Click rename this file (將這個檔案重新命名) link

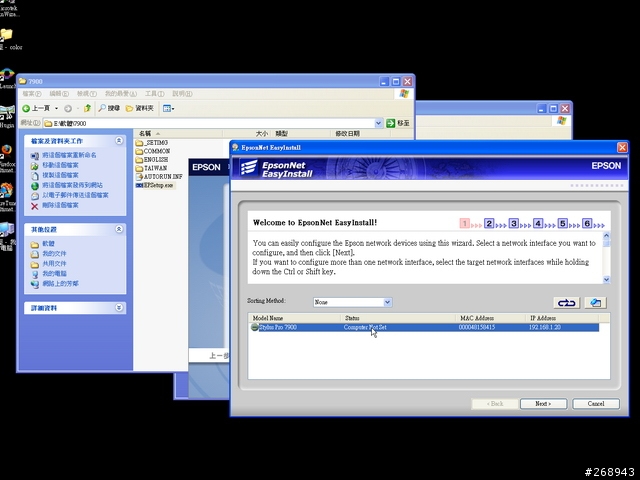click(69, 155)
